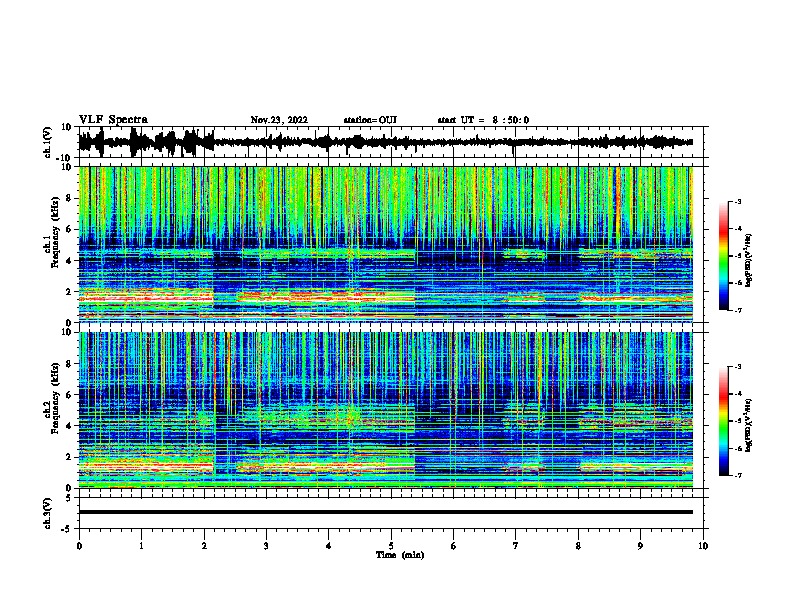This screenshot has width=792, height=612.
Task: Click the "Time (min)" axis label
Action: (400, 555)
